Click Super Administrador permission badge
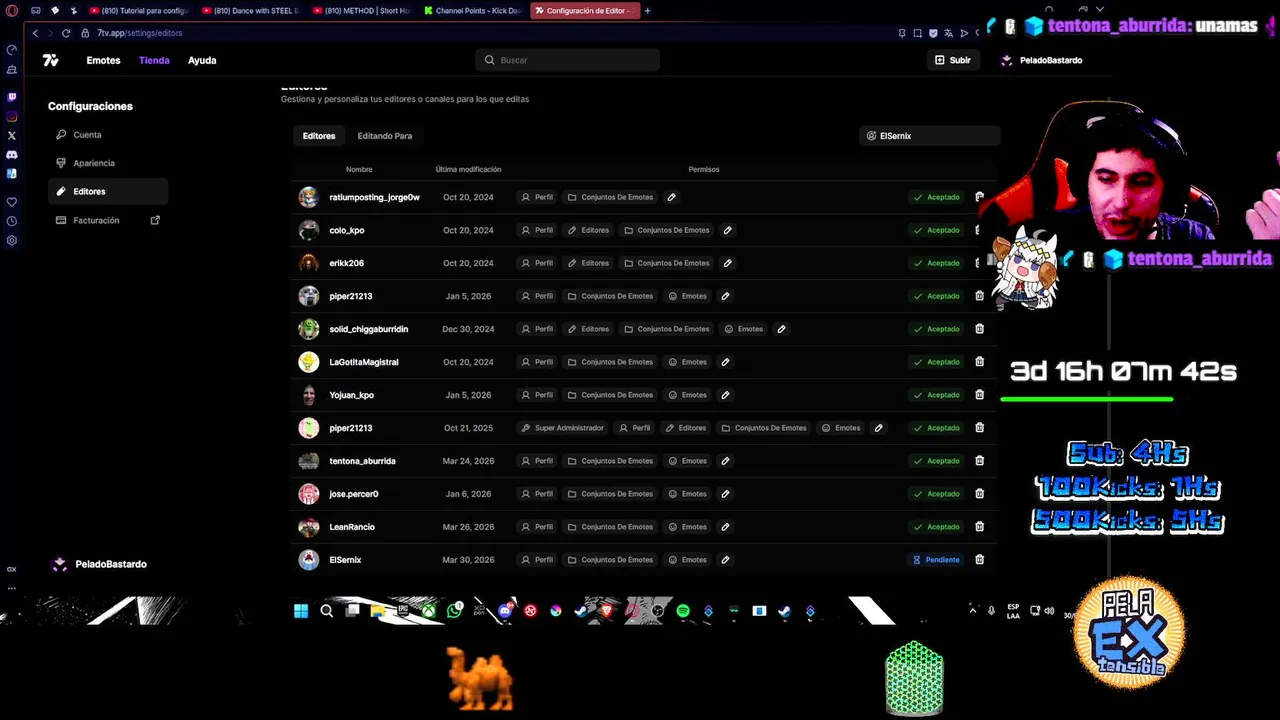 (562, 428)
